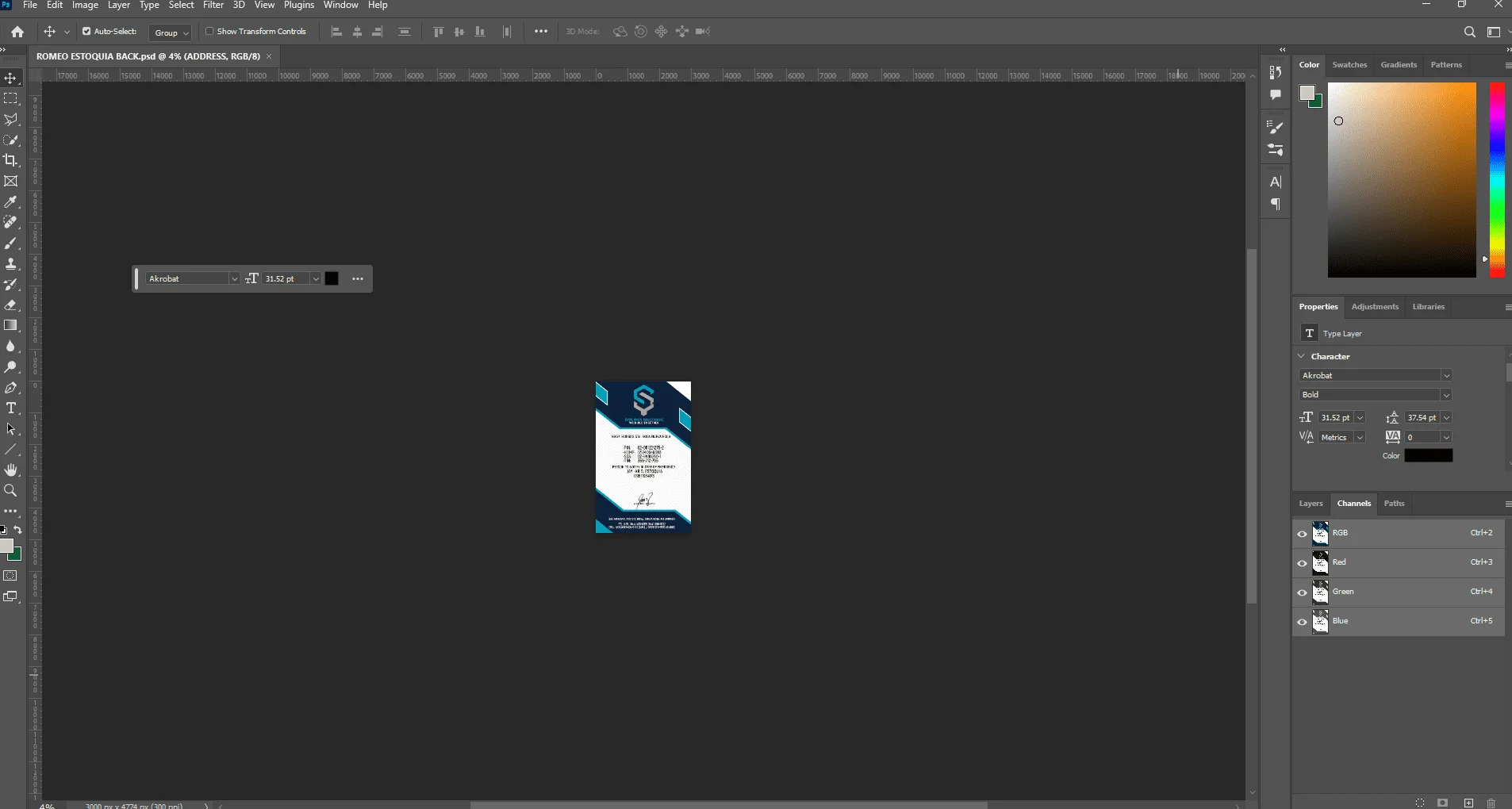
Task: Open the Auto-Select Group dropdown
Action: [171, 33]
